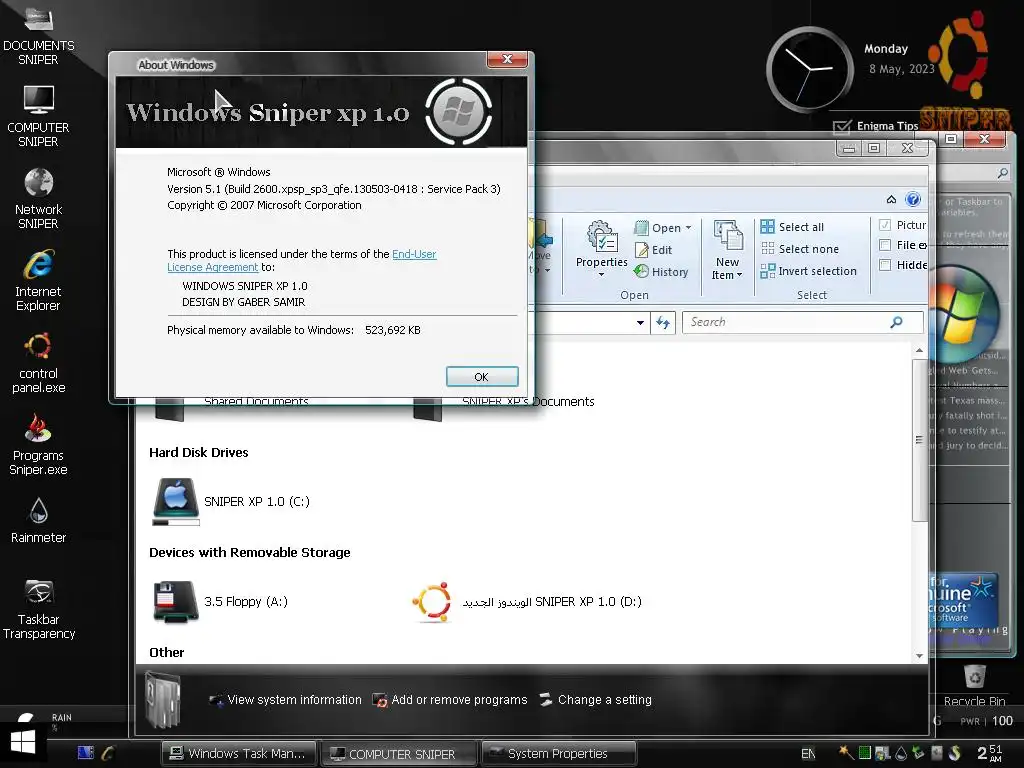Open DOCUMENTS SNIPER desktop icon
1024x768 pixels.
pos(39,36)
